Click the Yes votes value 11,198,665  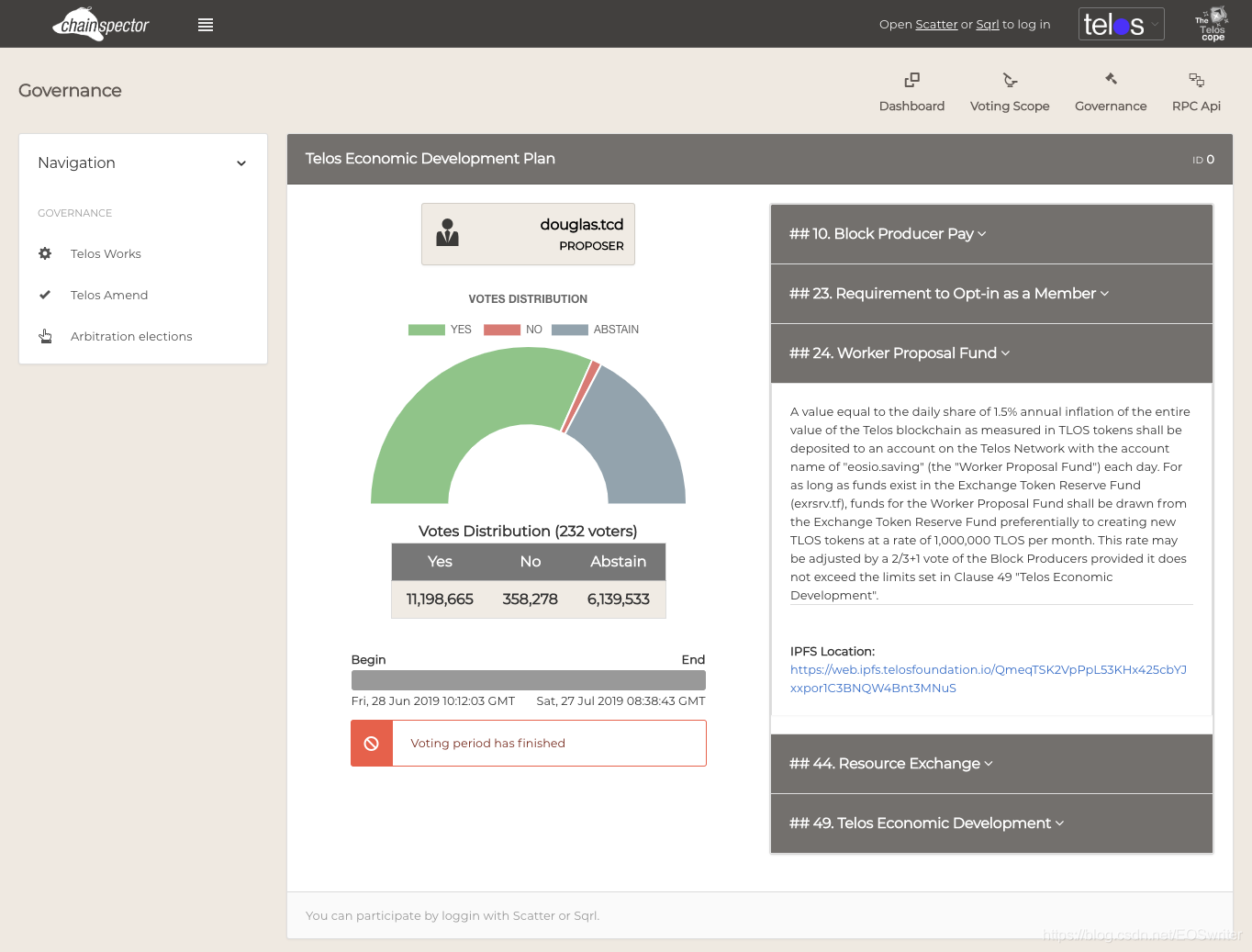[440, 599]
